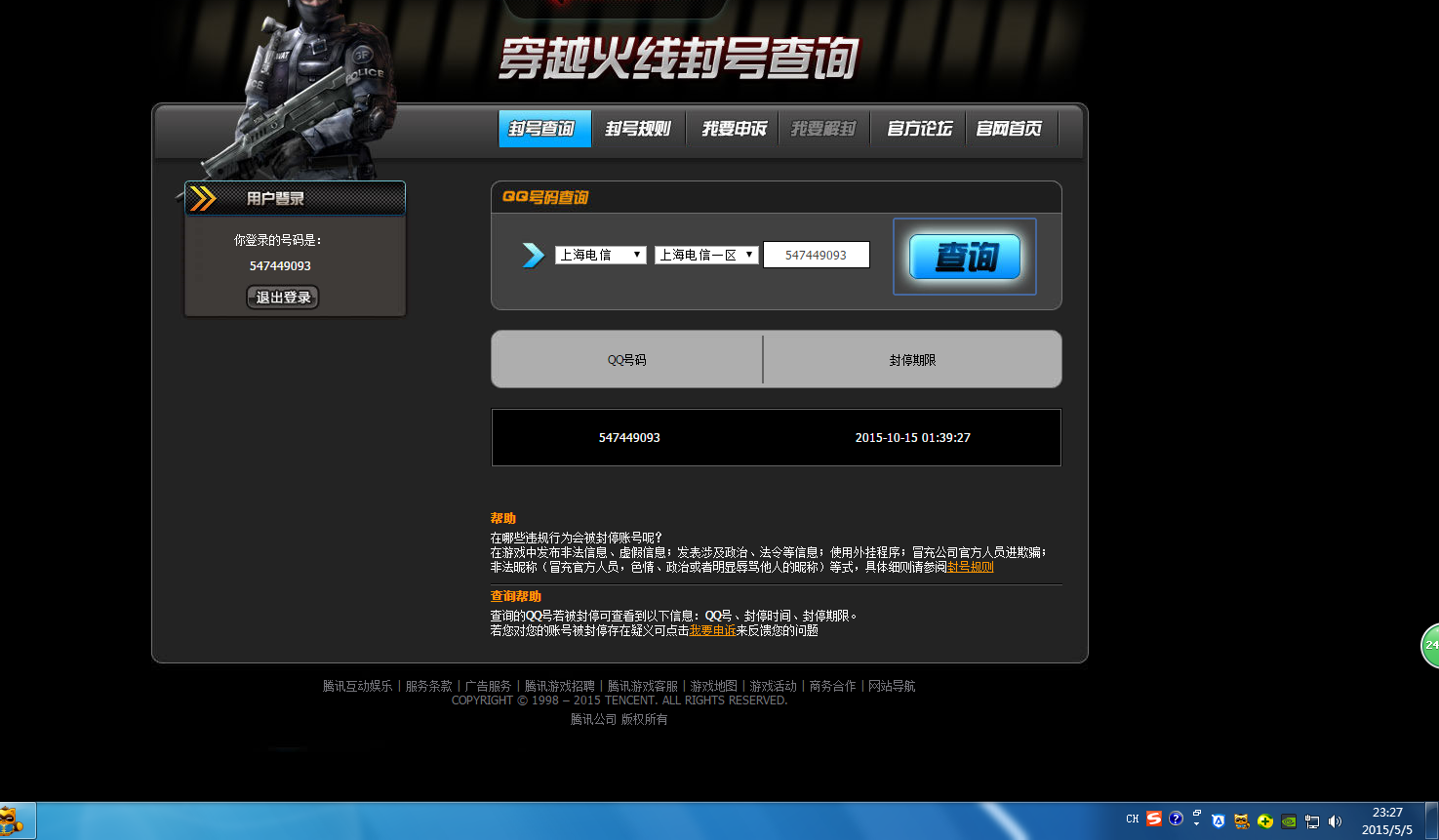
Task: Expand the 上海电信一区 server dropdown
Action: pyautogui.click(x=706, y=255)
